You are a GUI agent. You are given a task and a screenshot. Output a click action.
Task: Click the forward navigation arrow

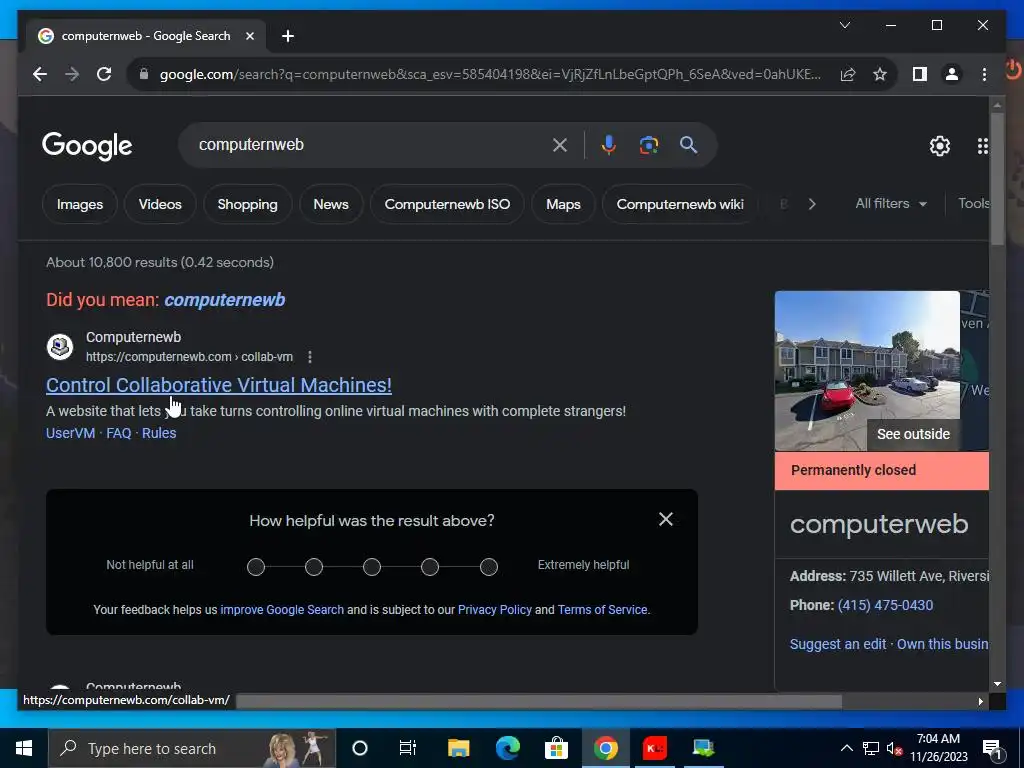[x=72, y=74]
